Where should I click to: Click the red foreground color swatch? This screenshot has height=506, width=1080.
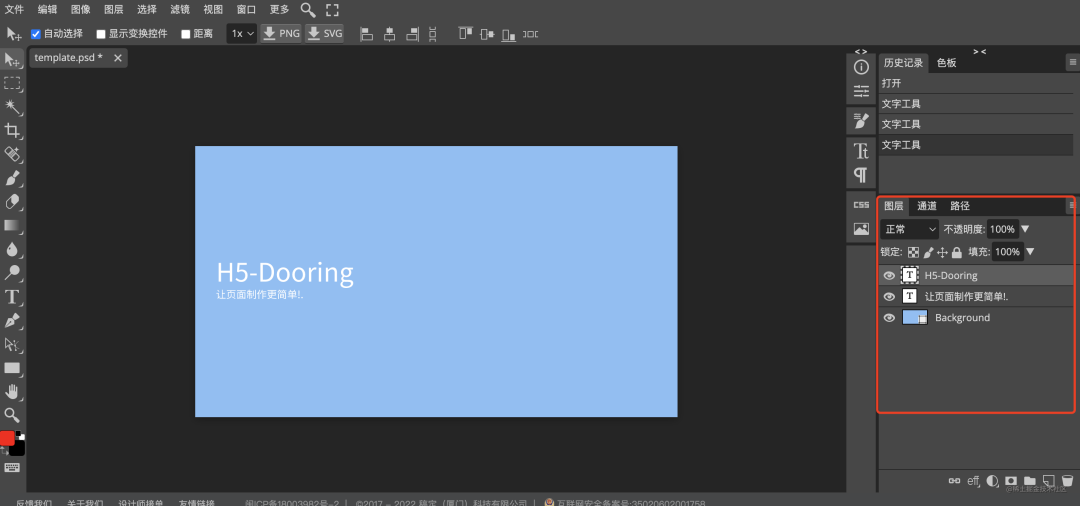click(x=7, y=439)
